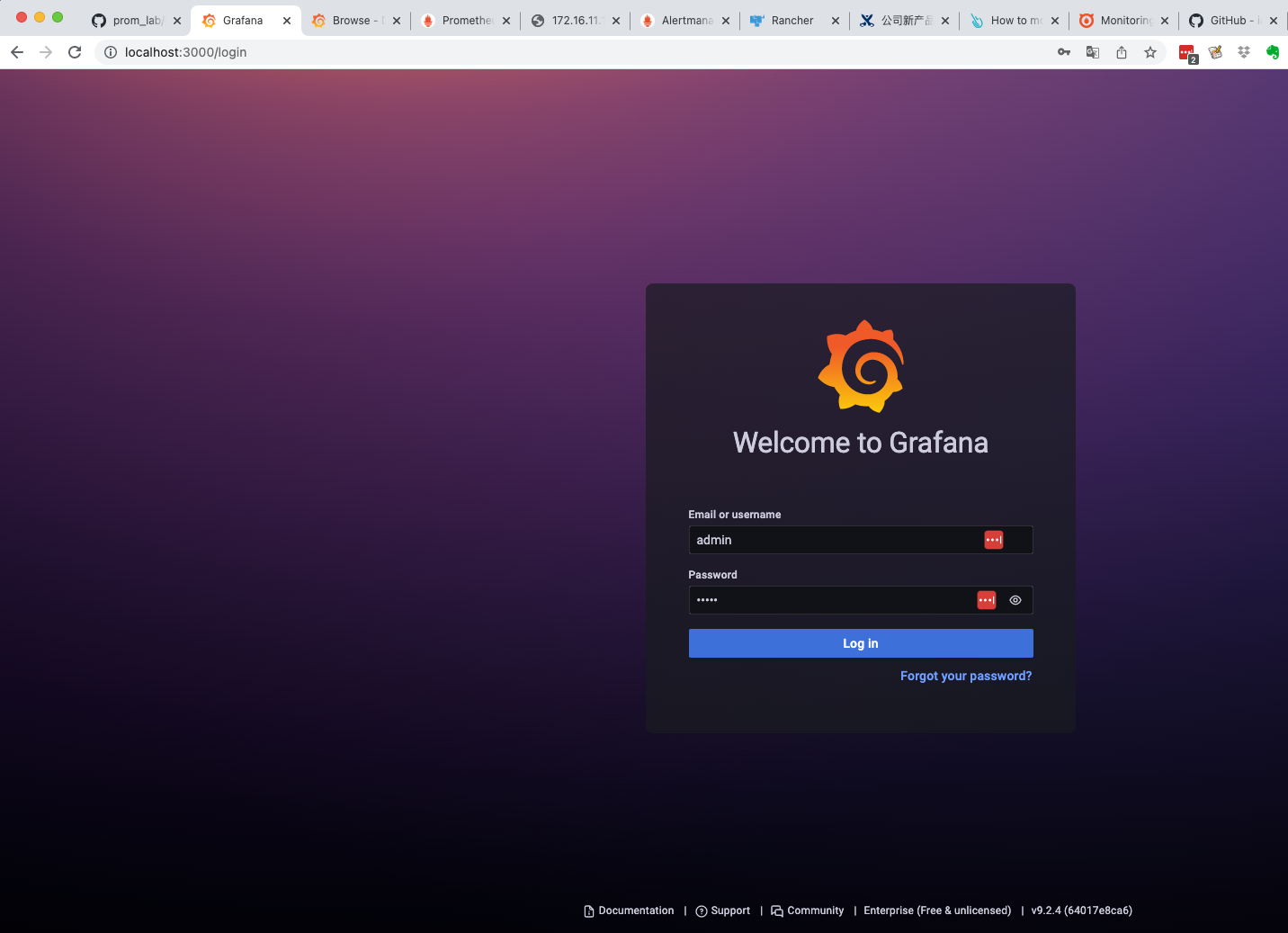
Task: Open the Evernote browser extension
Action: coord(1273,52)
